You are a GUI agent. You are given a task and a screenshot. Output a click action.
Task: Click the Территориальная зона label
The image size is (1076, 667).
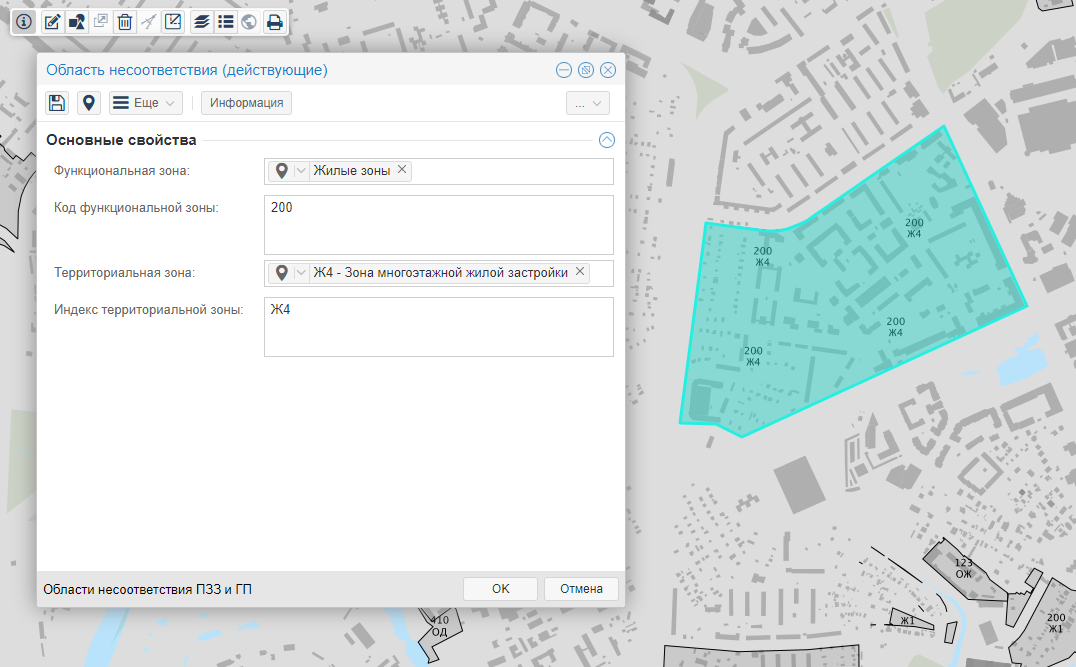[125, 273]
